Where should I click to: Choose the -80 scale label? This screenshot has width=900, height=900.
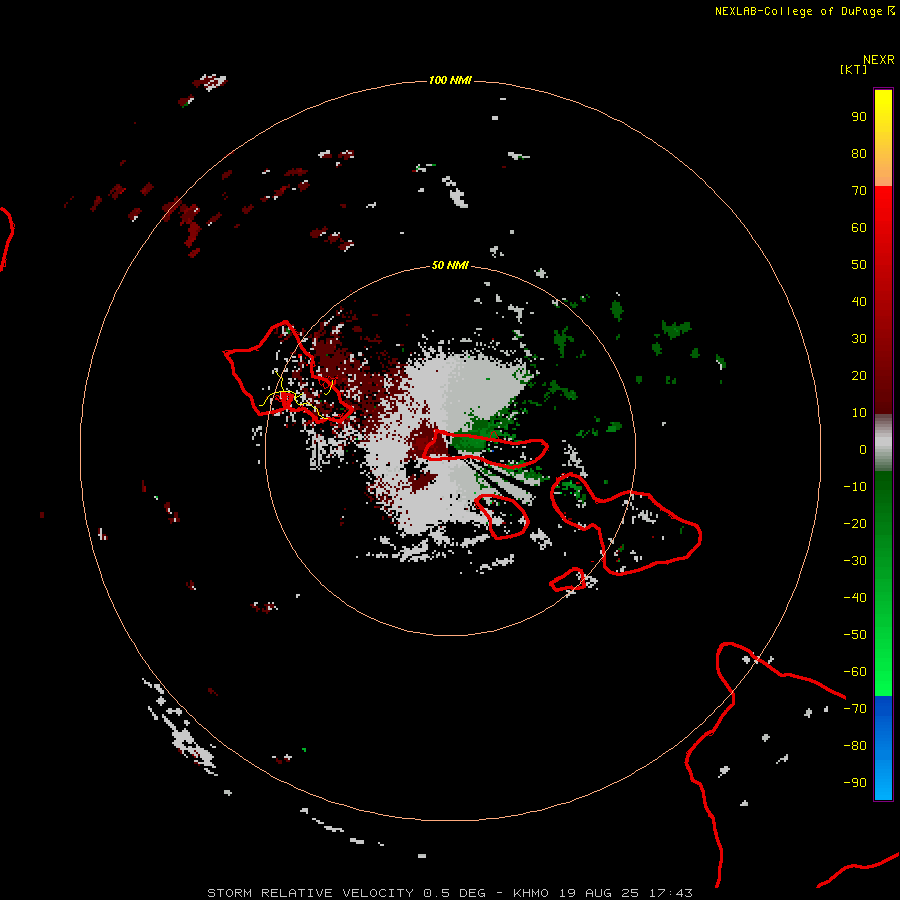pyautogui.click(x=855, y=746)
